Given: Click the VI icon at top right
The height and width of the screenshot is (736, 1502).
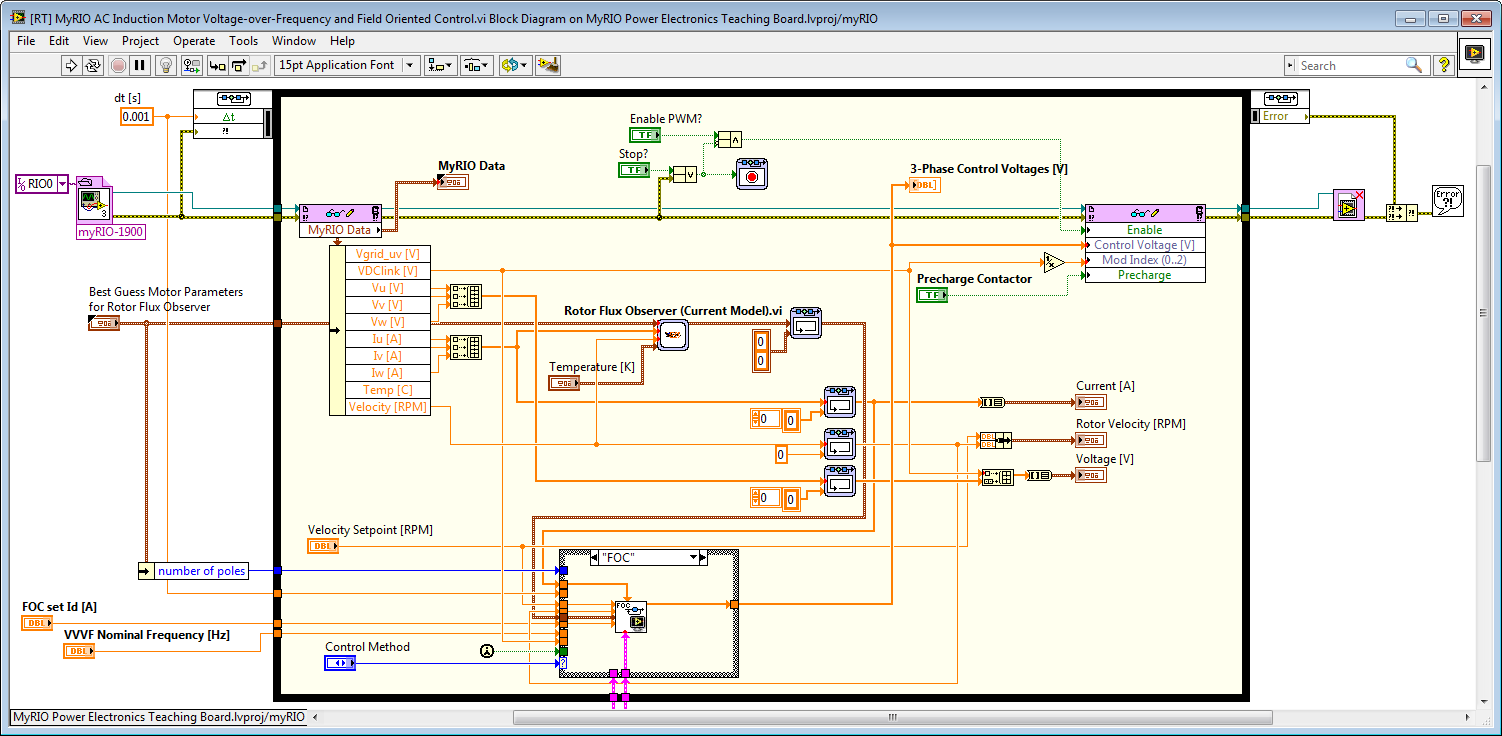Looking at the screenshot, I should pos(1473,53).
